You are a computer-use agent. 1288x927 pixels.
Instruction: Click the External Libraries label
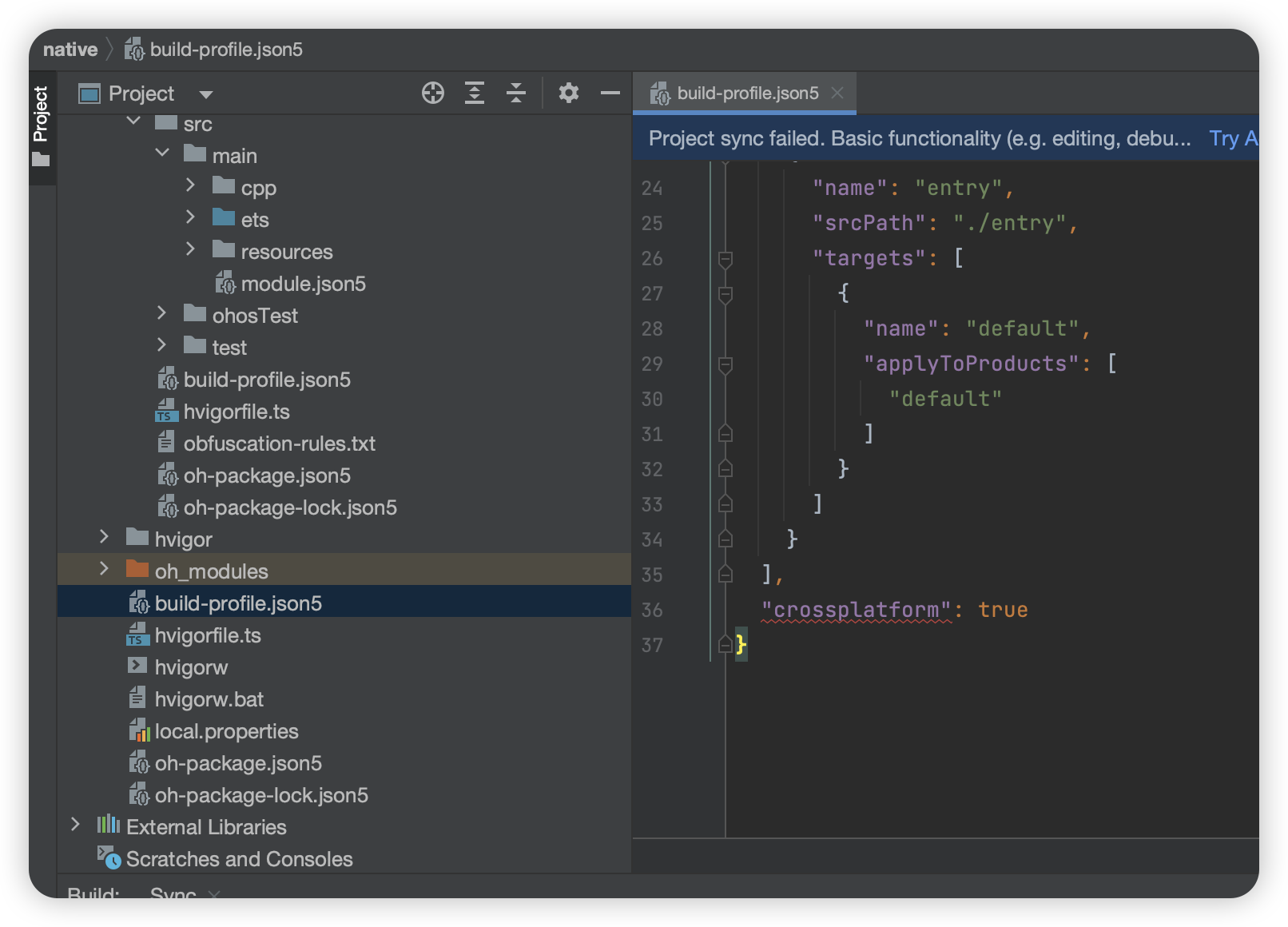tap(206, 827)
